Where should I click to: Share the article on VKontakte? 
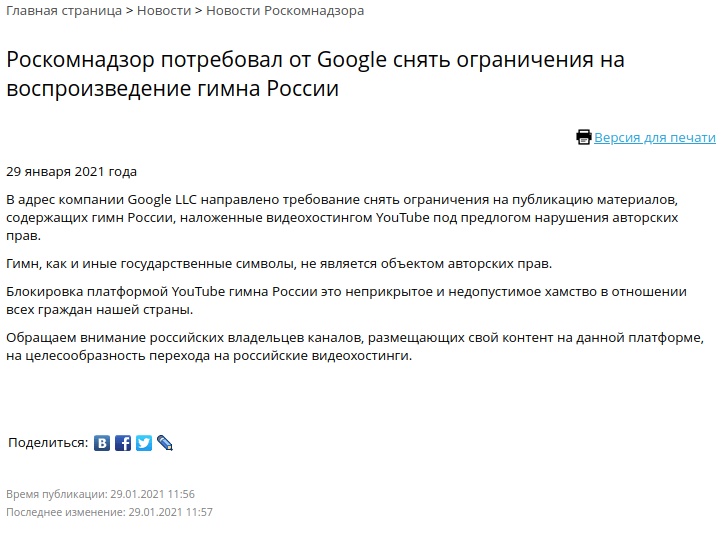click(x=102, y=443)
